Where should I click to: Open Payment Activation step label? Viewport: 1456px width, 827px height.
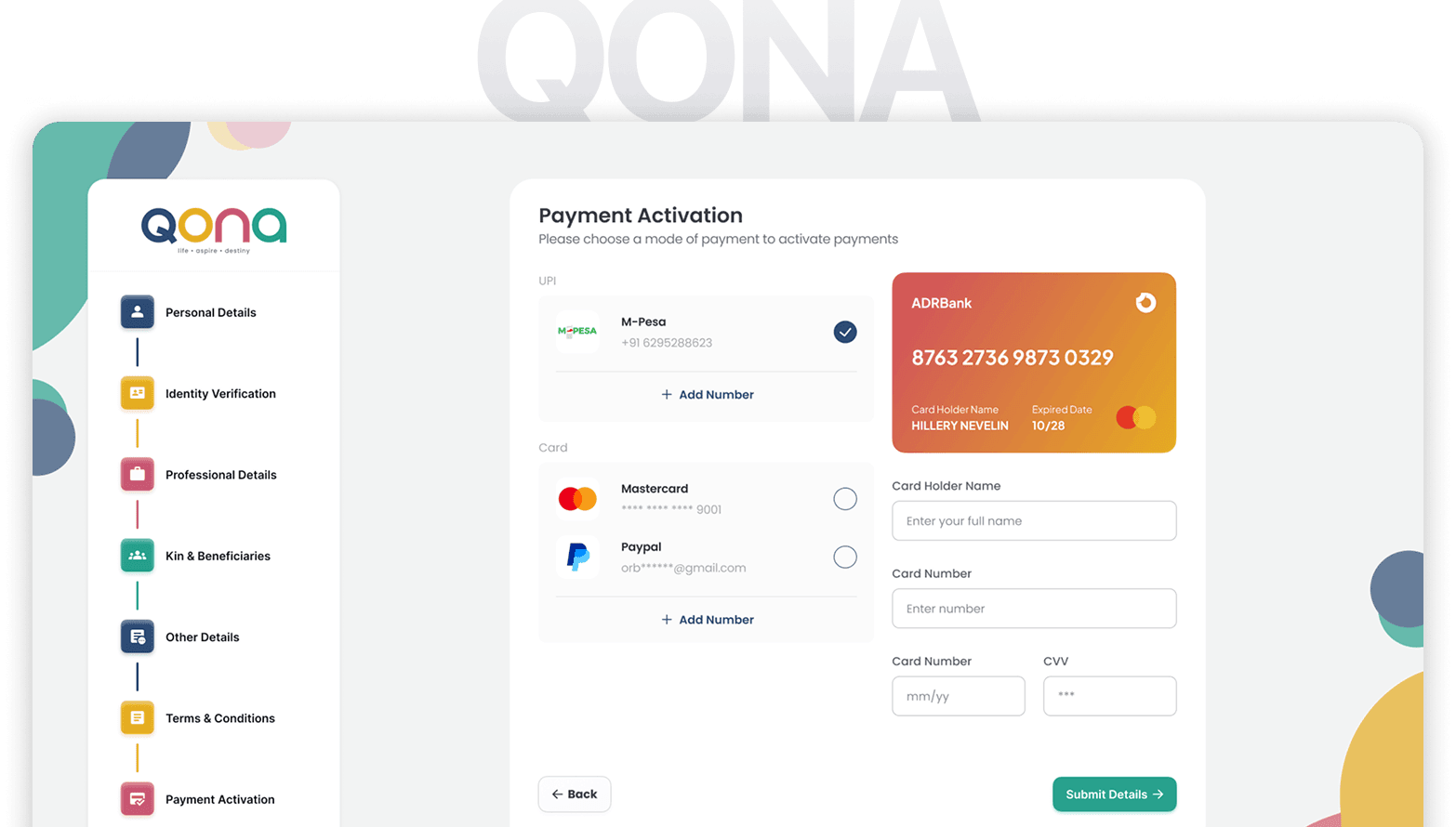(220, 799)
